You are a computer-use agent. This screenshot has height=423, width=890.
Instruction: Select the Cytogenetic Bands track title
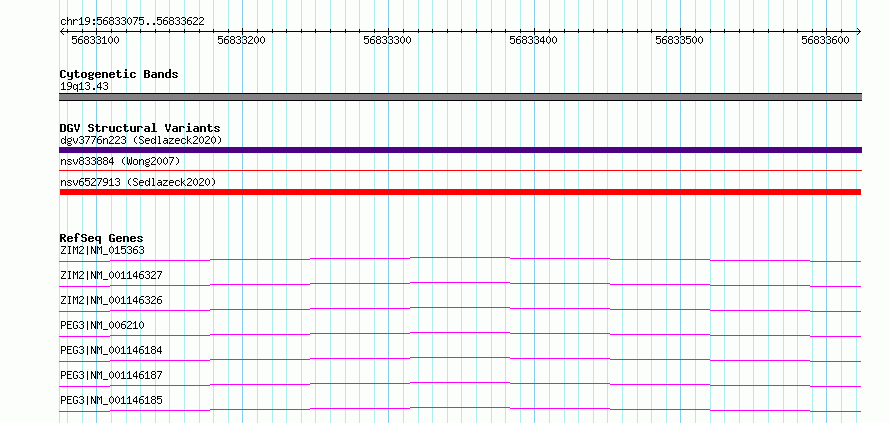pos(119,74)
